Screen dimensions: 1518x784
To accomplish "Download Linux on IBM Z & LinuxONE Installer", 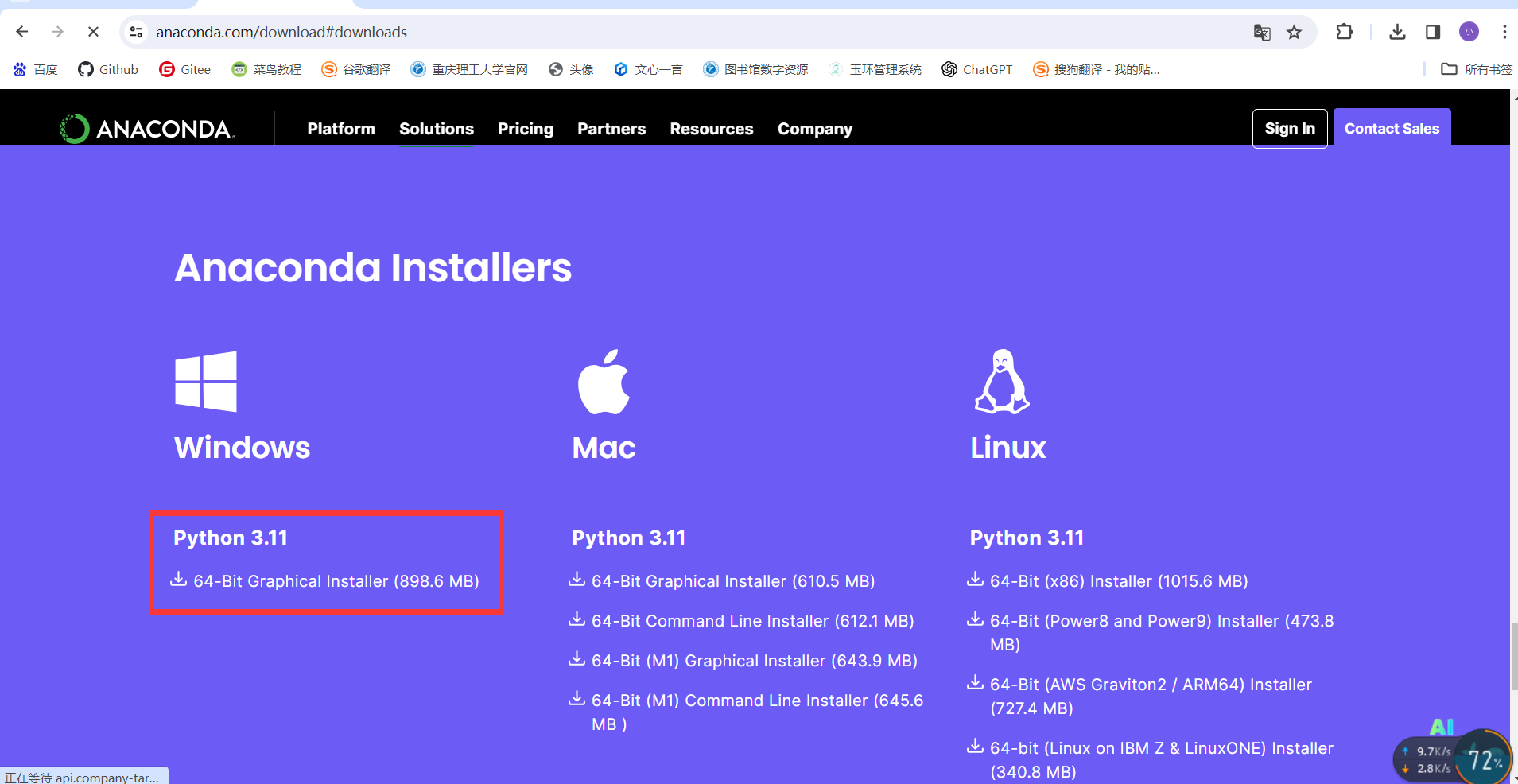I will (x=1151, y=760).
